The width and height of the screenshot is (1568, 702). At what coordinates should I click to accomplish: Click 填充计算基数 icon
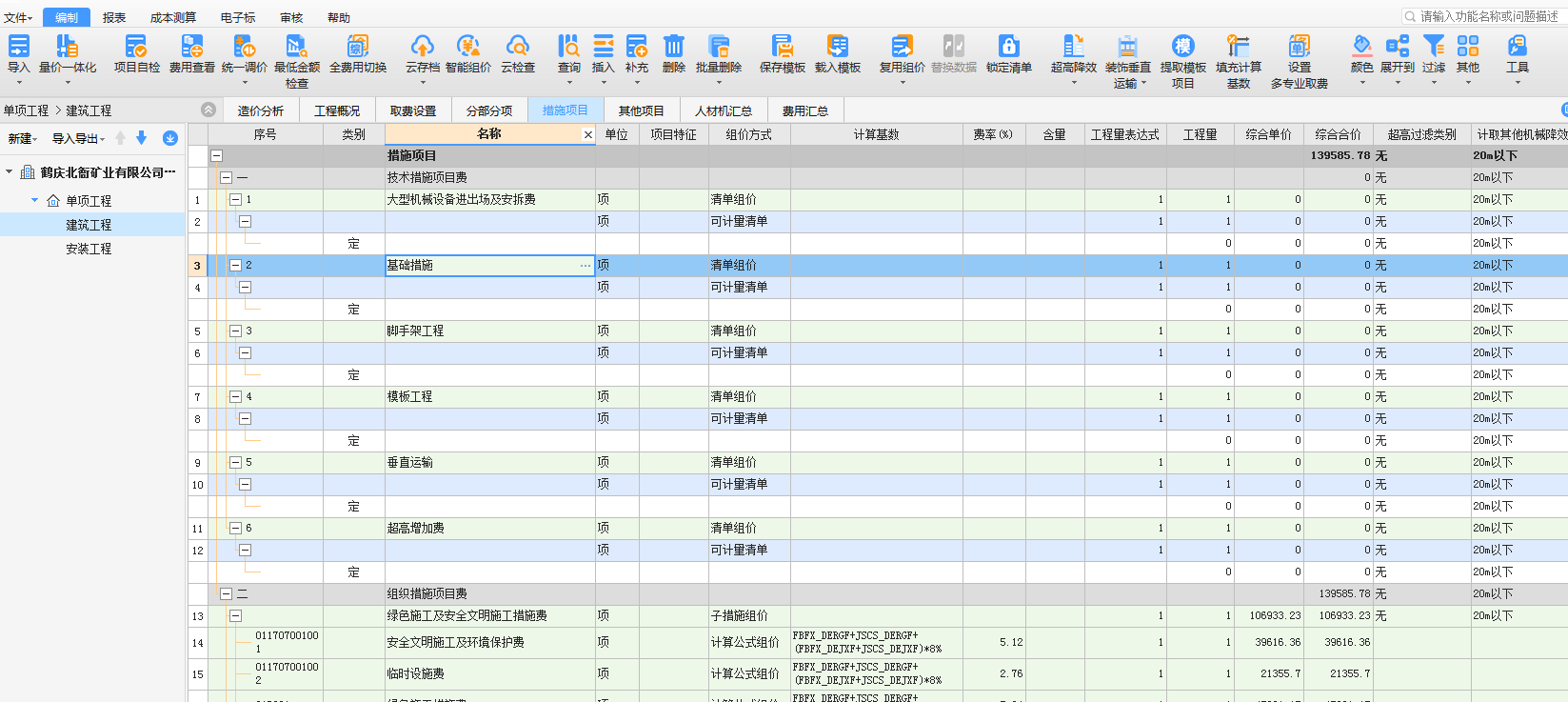click(1238, 61)
